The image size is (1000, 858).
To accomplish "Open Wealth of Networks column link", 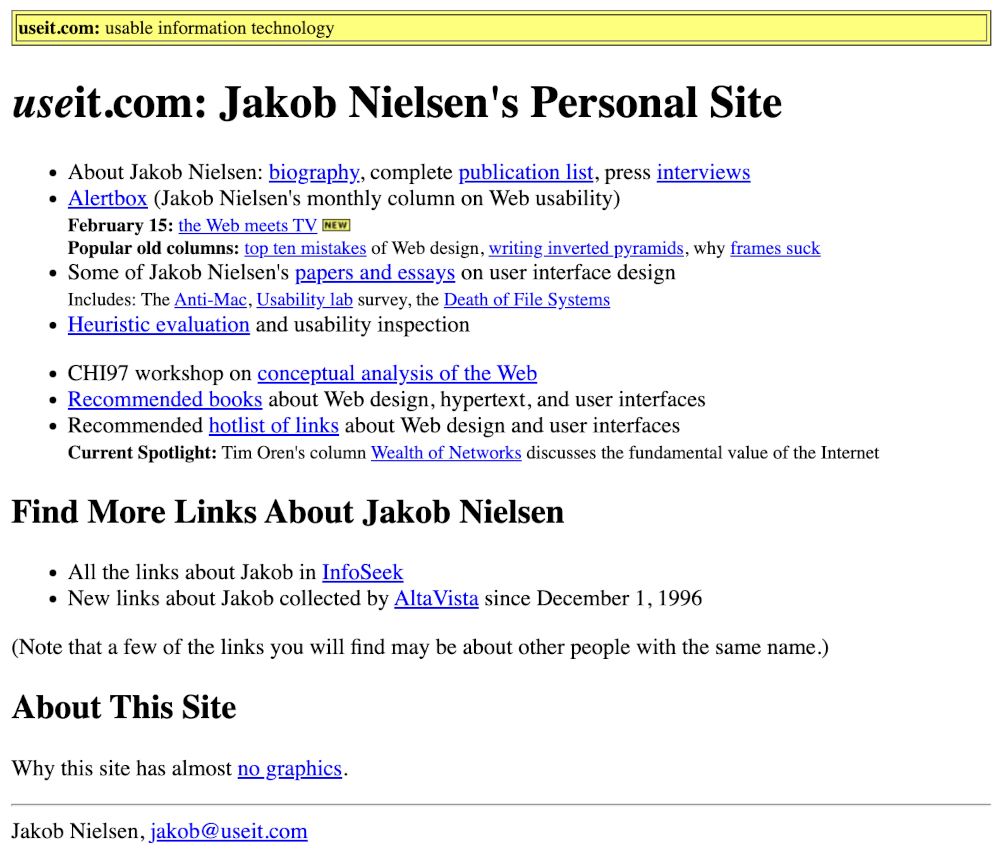I will pyautogui.click(x=446, y=453).
